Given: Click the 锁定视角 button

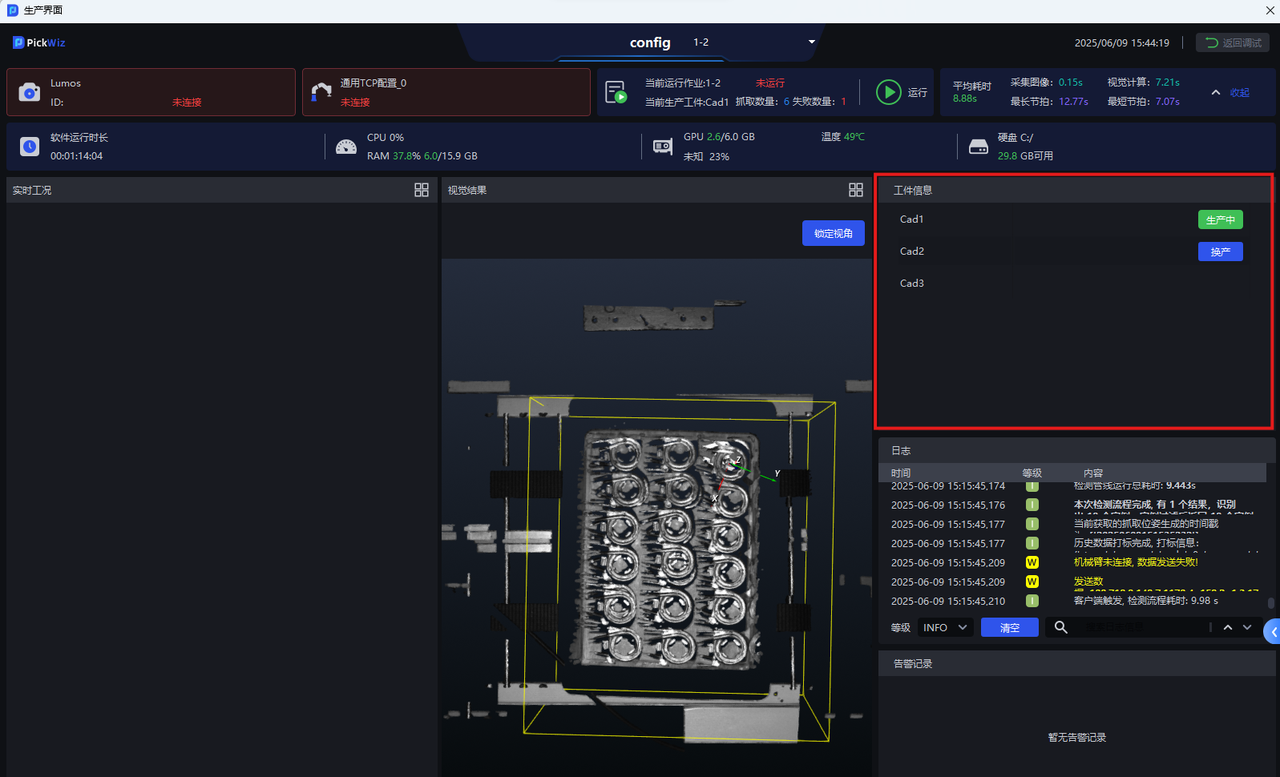Looking at the screenshot, I should (832, 233).
